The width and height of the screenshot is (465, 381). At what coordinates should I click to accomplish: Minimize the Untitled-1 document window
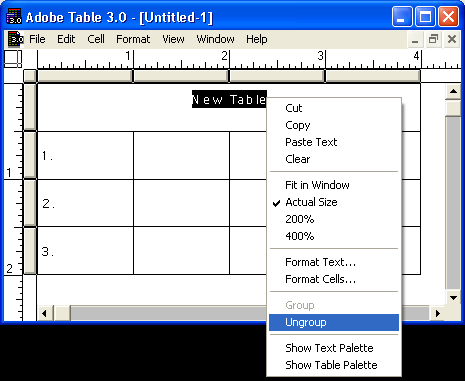click(x=415, y=40)
